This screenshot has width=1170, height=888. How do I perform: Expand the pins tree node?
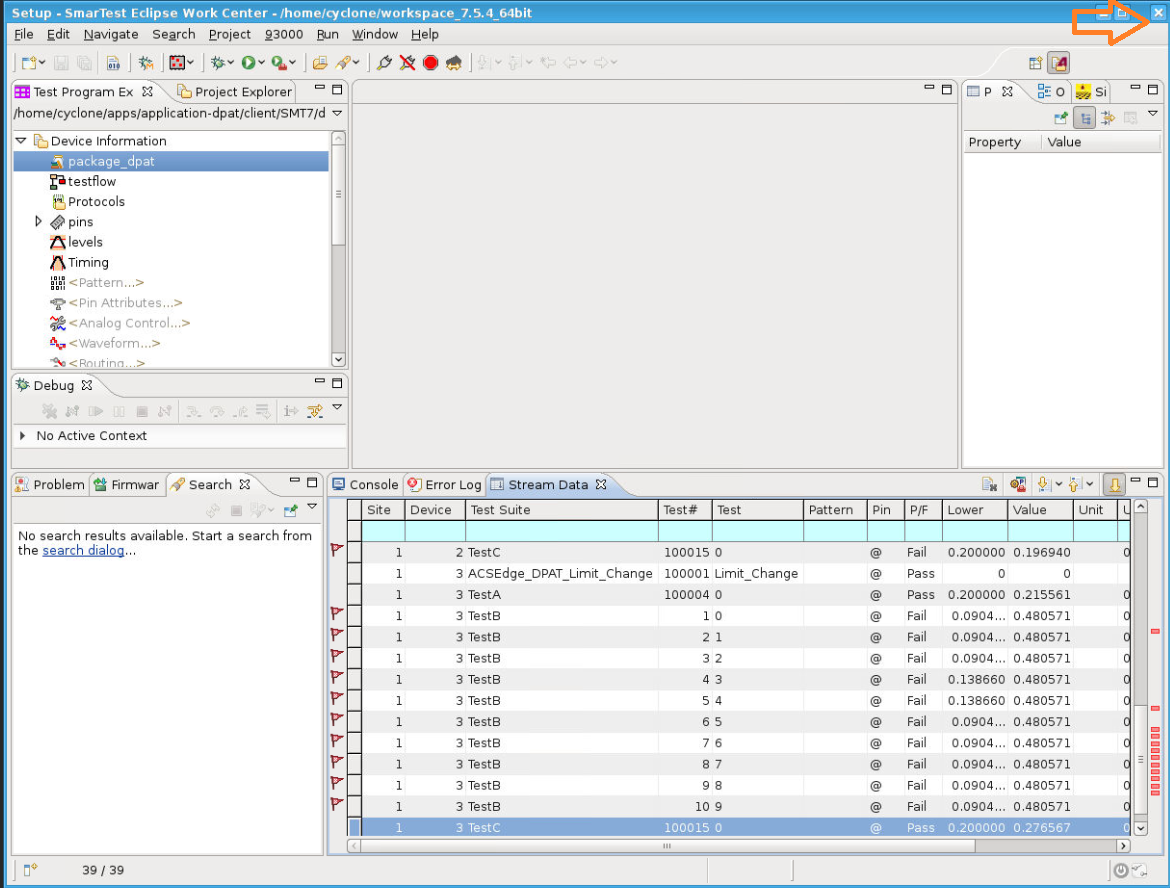point(39,221)
